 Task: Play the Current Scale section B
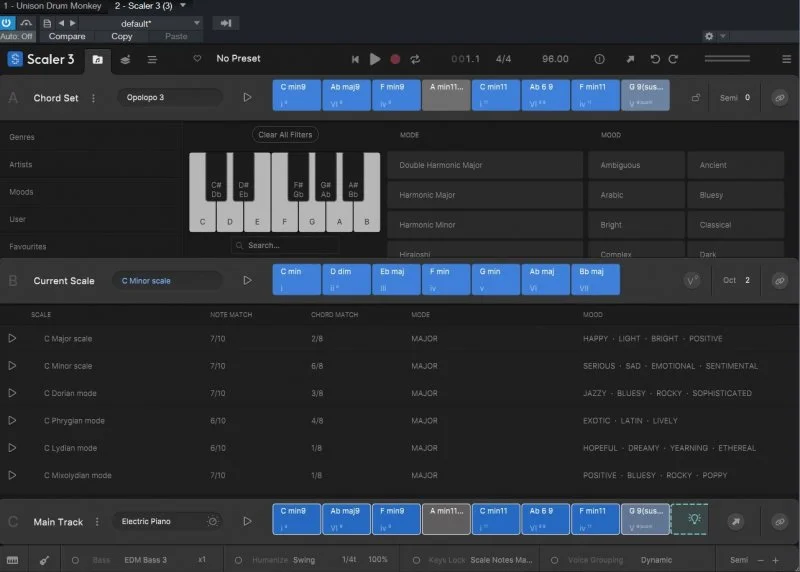[x=247, y=280]
